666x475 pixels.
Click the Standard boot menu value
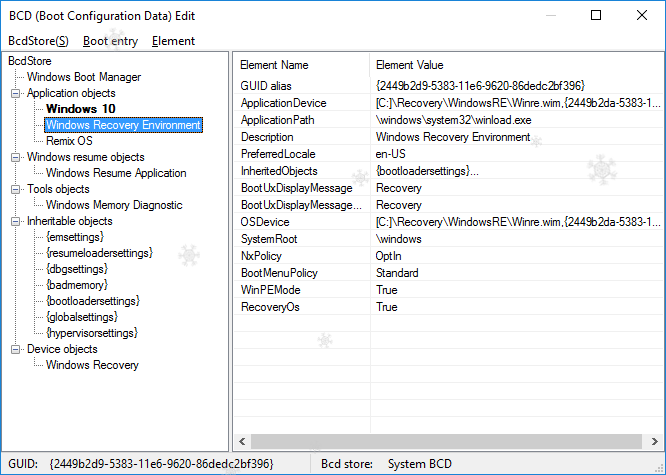click(x=397, y=273)
